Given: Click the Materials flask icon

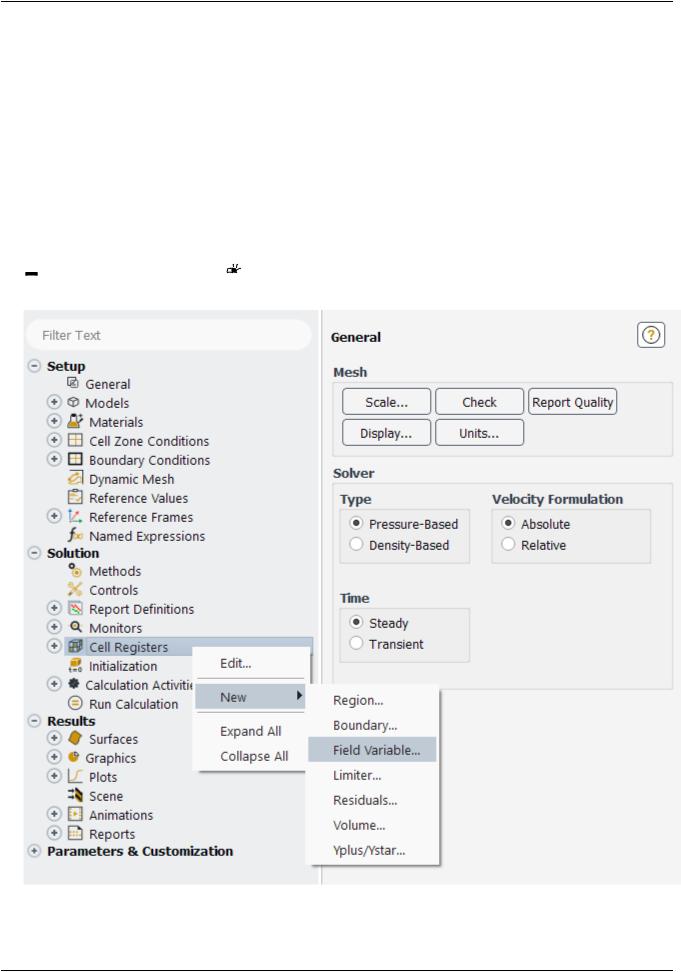Looking at the screenshot, I should 75,421.
